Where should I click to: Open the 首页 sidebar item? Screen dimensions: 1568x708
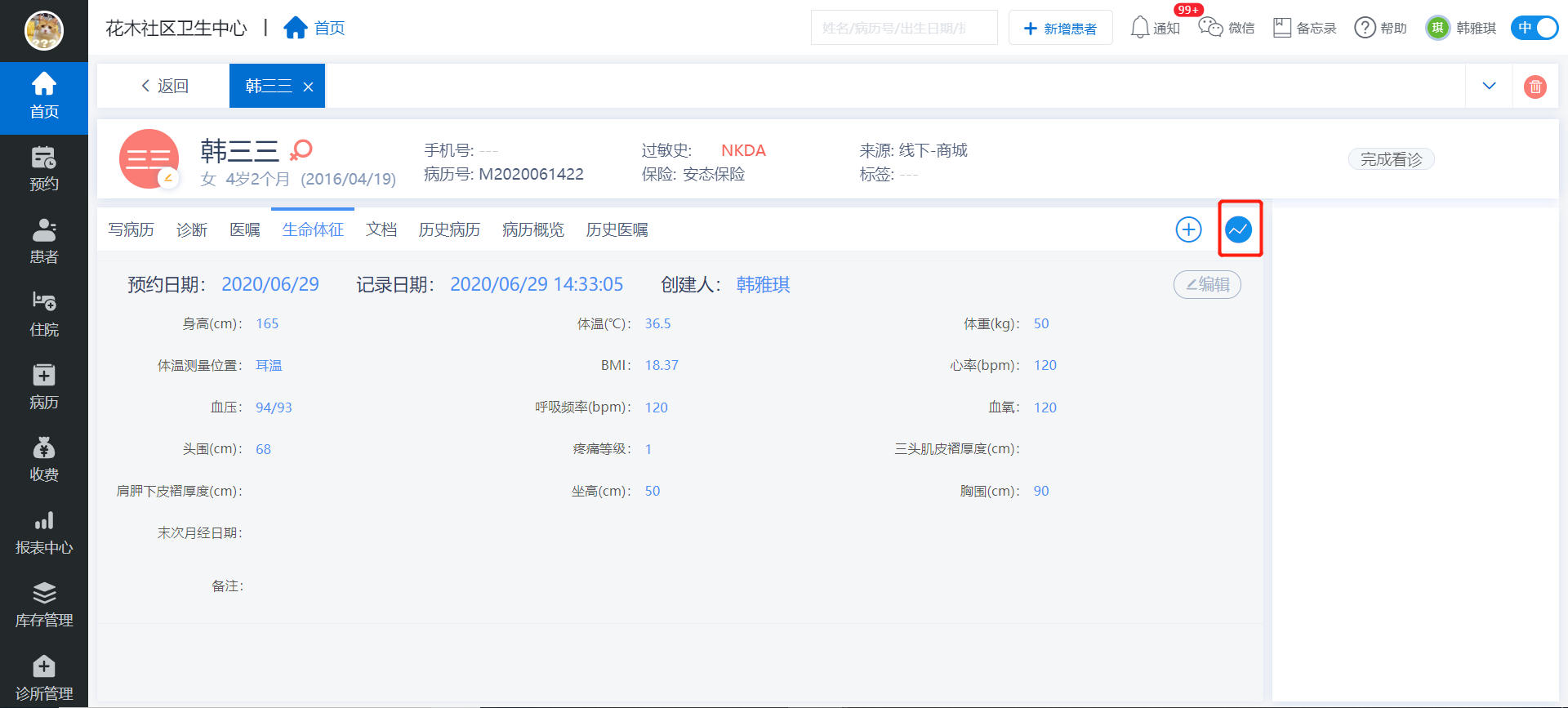(44, 98)
